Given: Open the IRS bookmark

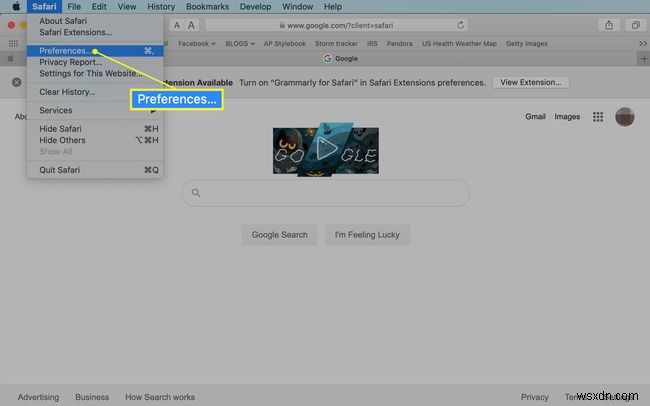Looking at the screenshot, I should click(372, 44).
